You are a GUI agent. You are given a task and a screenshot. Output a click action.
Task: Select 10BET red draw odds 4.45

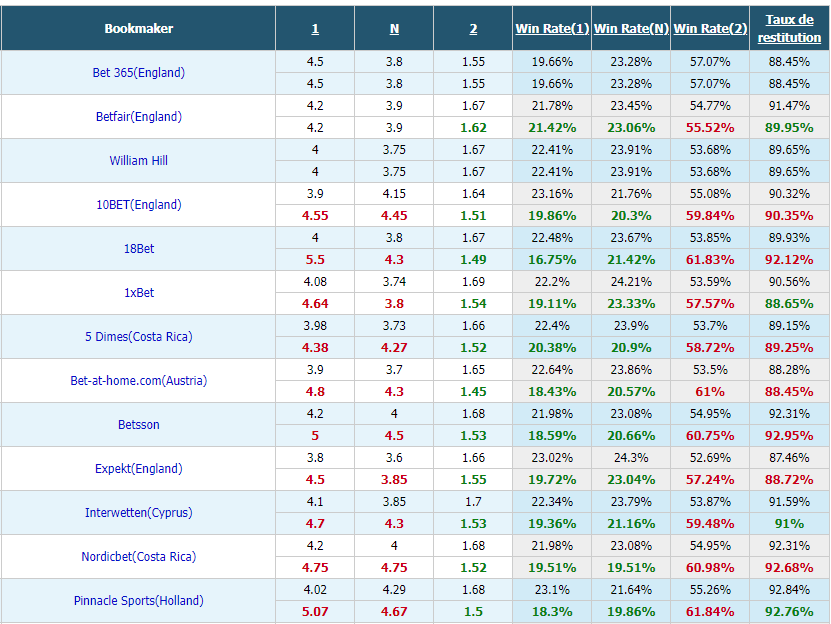(394, 216)
